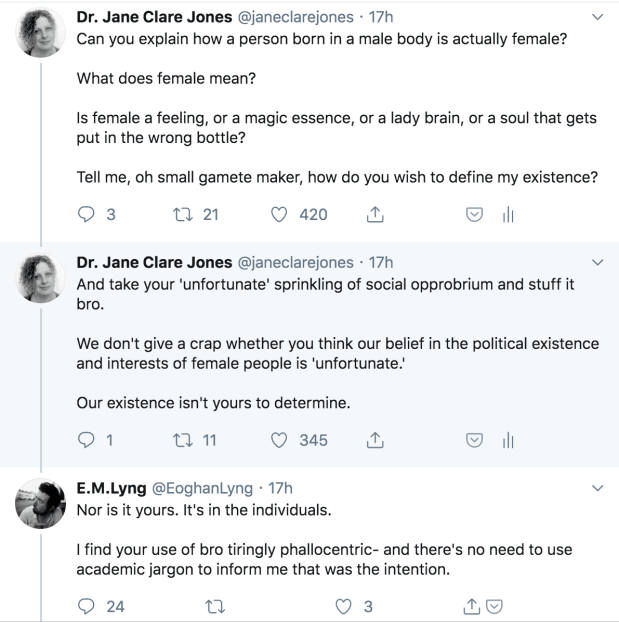Screen dimensions: 619x622
Task: Open analytics bars icon on first tweet
Action: pos(506,215)
